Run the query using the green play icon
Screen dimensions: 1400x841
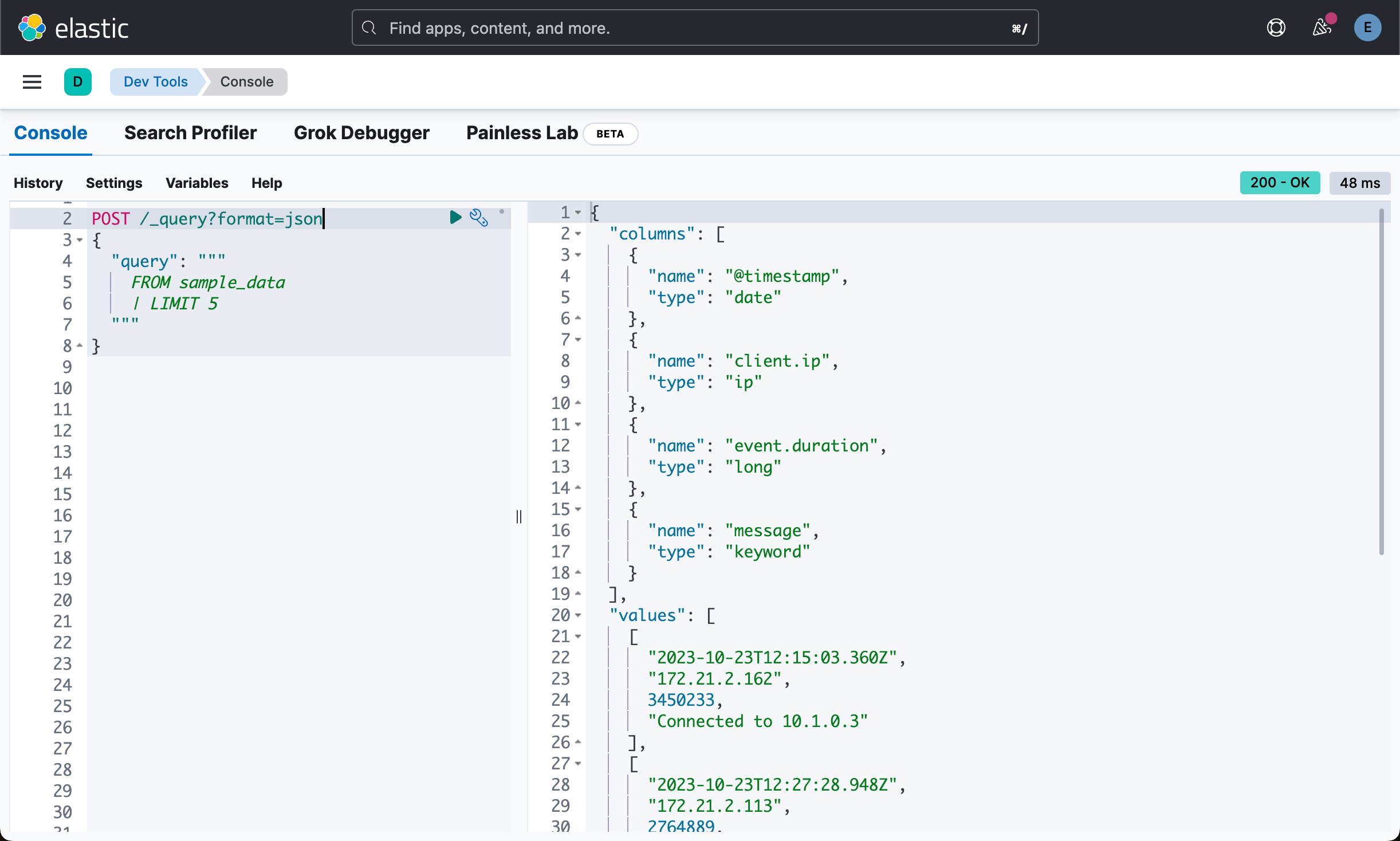[455, 218]
